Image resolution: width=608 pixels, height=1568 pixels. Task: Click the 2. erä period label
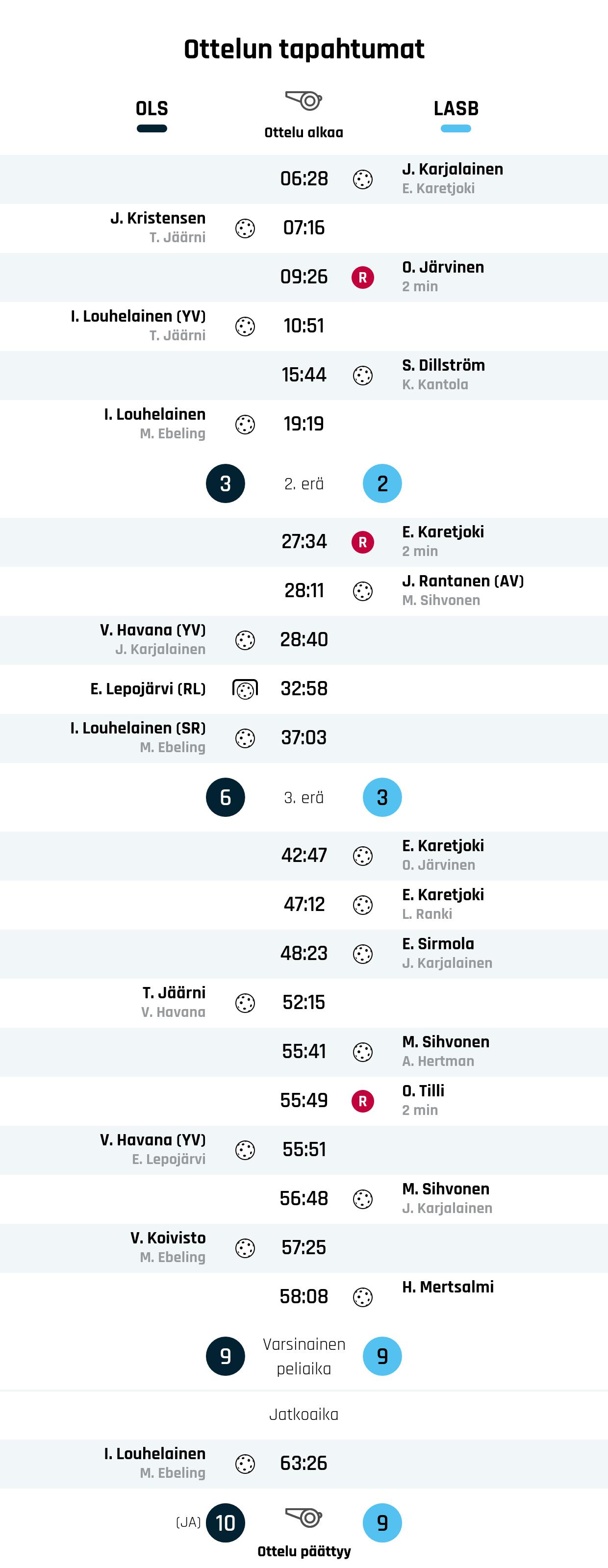coord(304,484)
